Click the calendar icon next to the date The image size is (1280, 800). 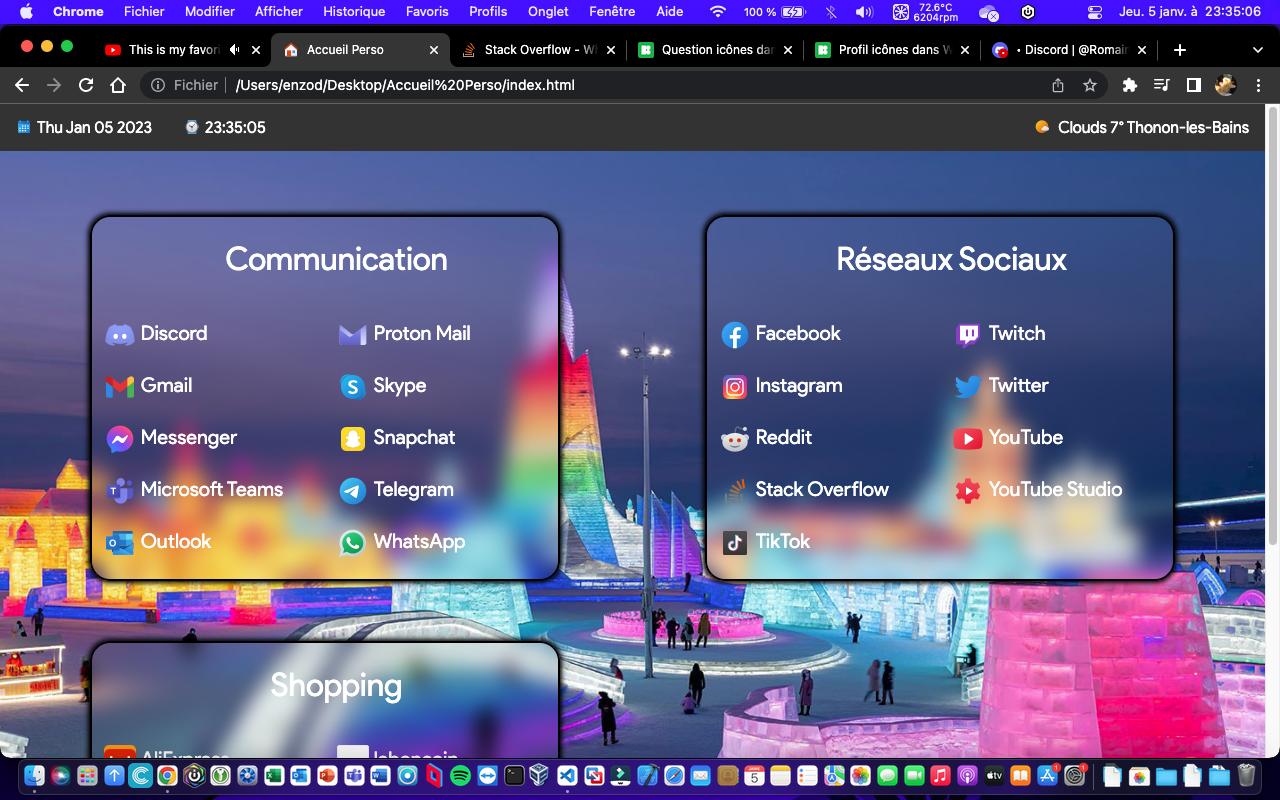click(24, 127)
